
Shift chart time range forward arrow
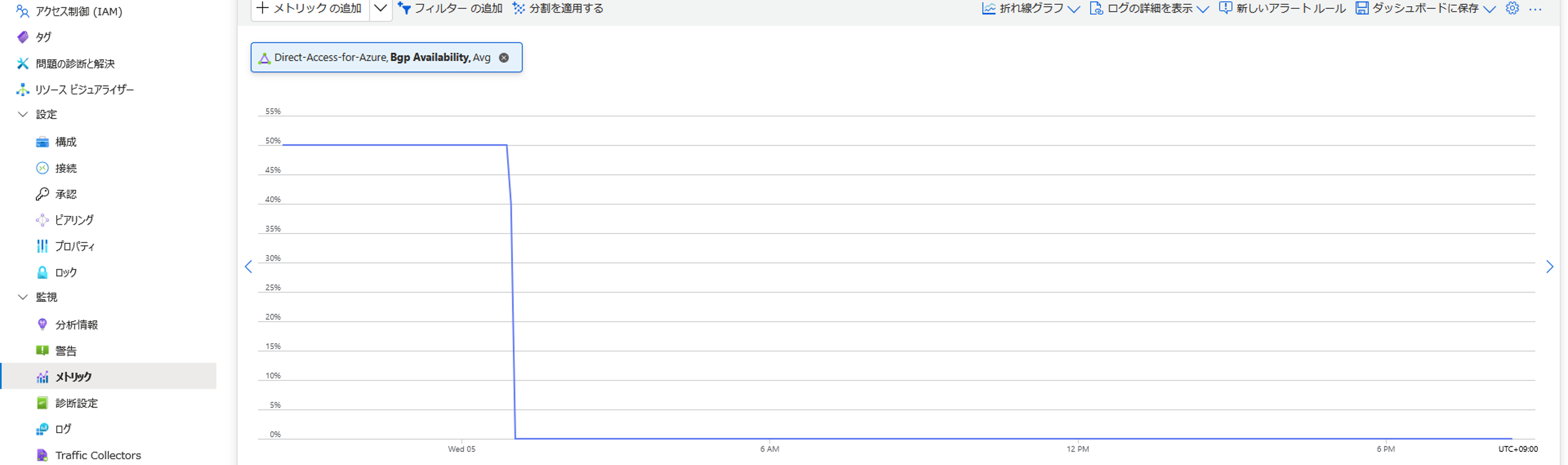pyautogui.click(x=1550, y=266)
